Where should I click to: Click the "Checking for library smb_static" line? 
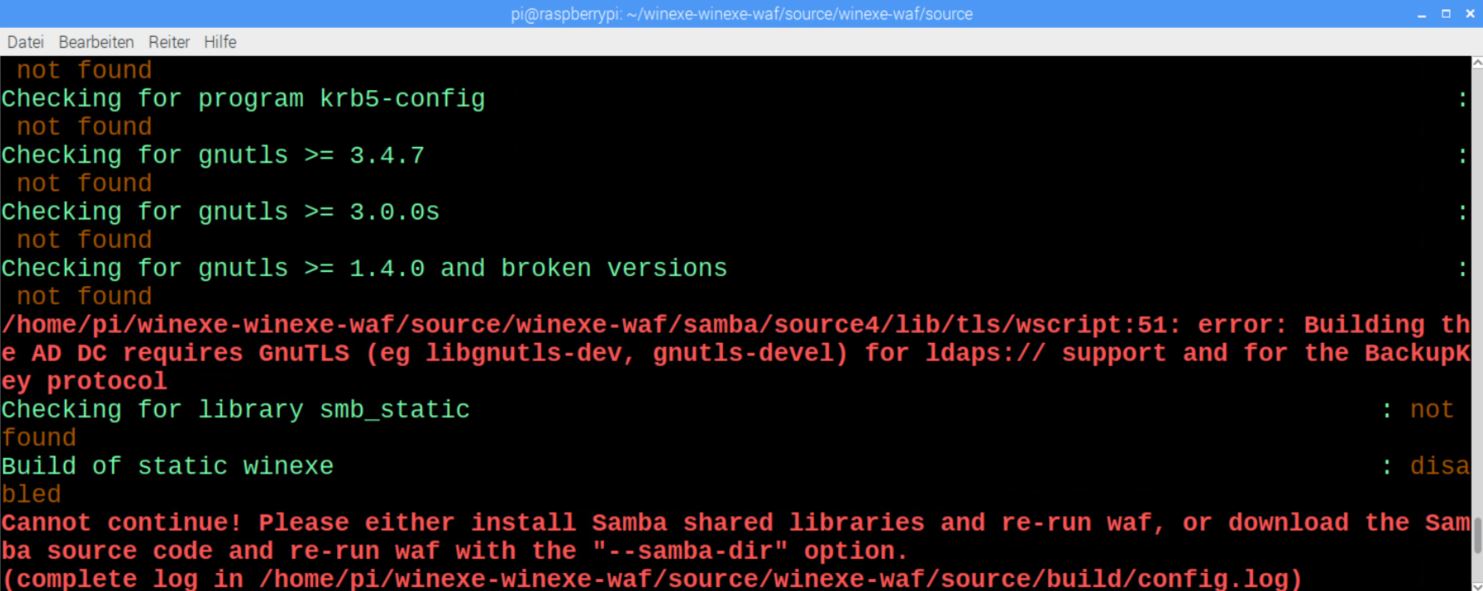(235, 409)
